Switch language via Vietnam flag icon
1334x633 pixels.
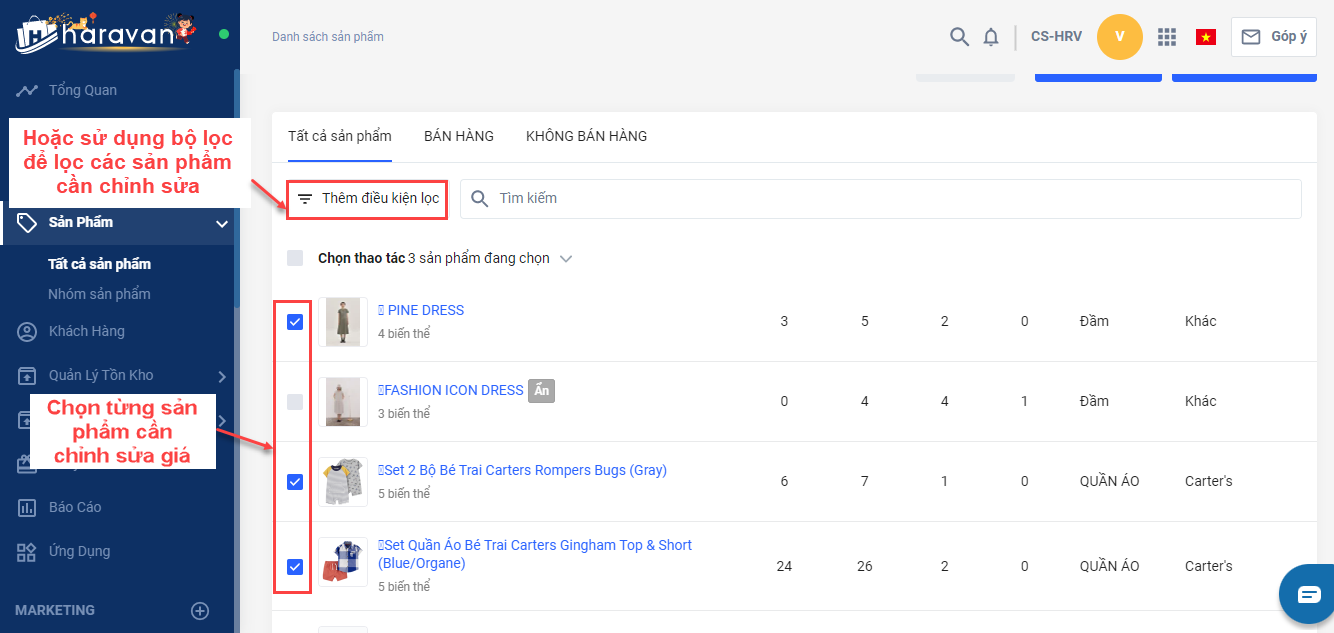[x=1205, y=37]
